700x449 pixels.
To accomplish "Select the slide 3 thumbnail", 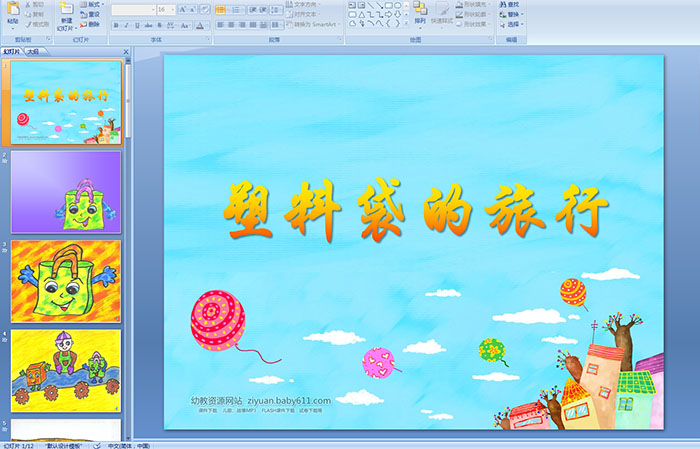I will [x=66, y=280].
